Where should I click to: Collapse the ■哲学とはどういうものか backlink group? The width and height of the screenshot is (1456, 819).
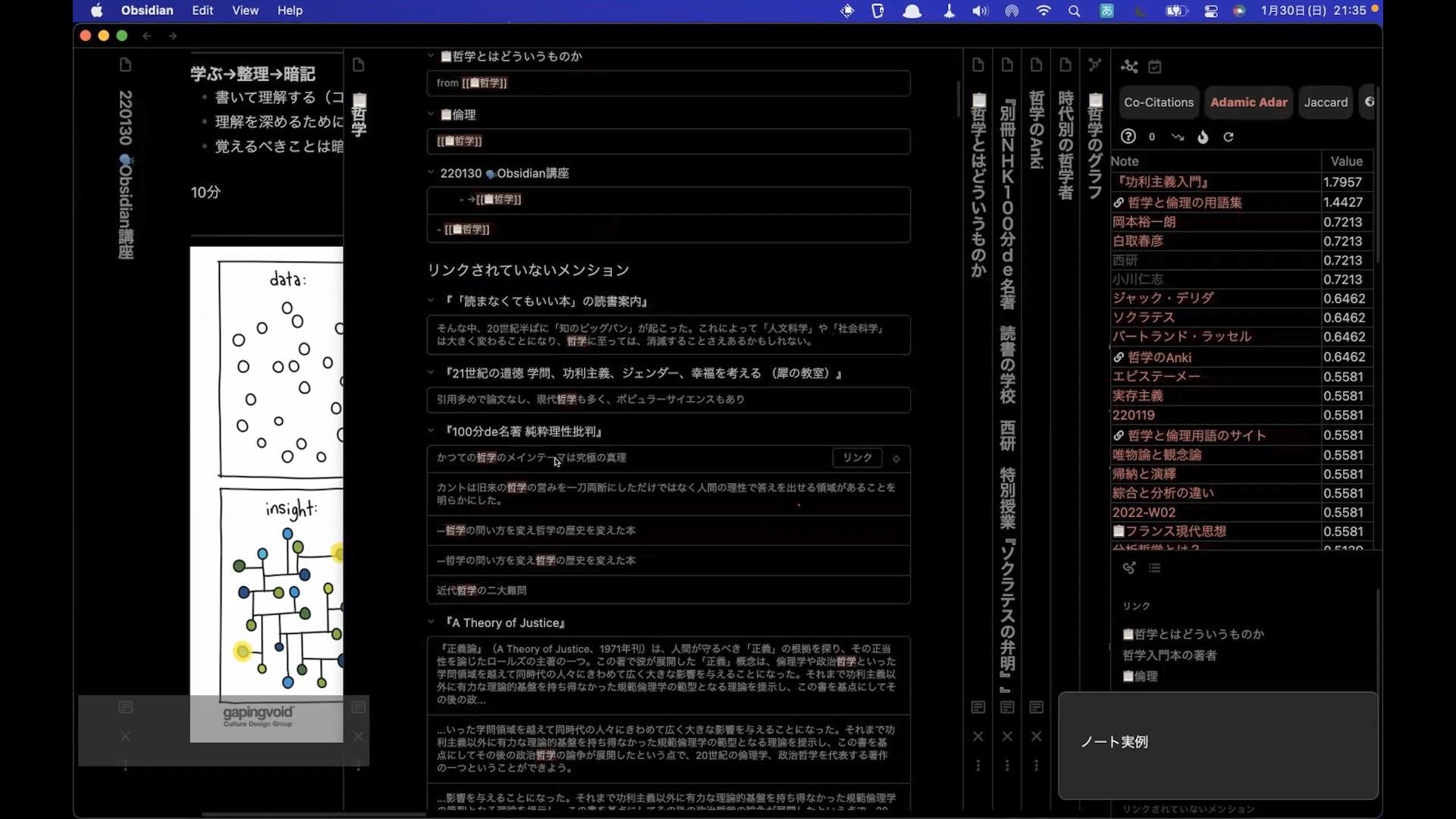431,56
